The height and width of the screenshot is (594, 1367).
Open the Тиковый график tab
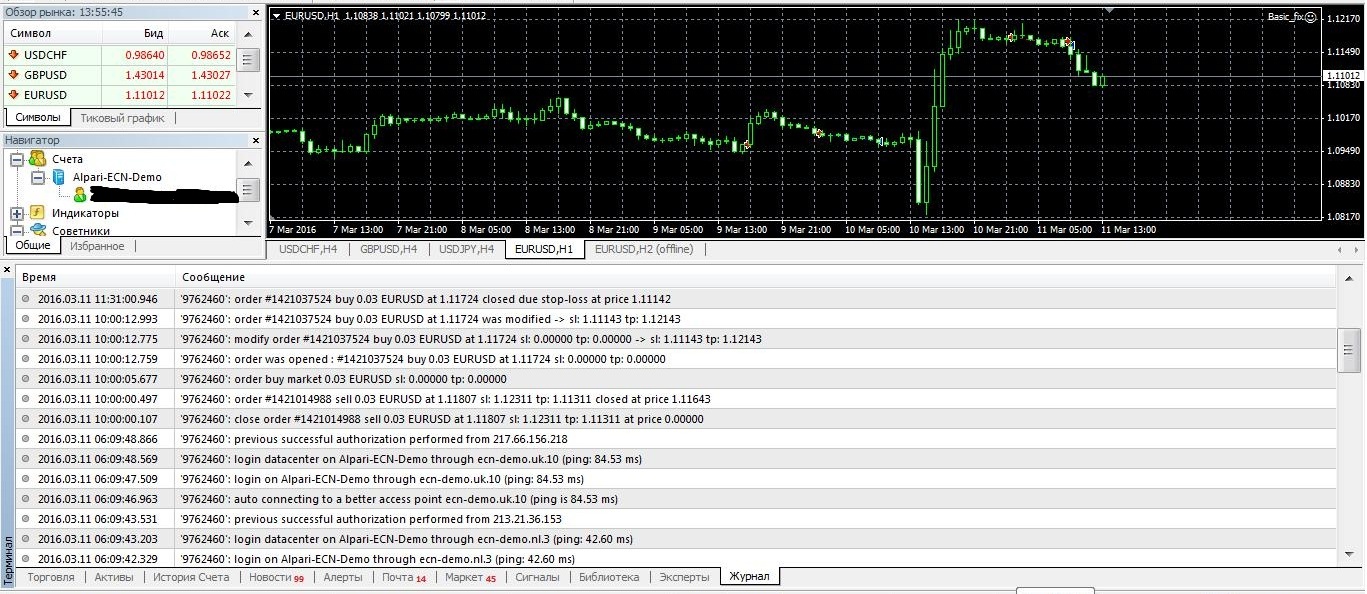[x=122, y=118]
